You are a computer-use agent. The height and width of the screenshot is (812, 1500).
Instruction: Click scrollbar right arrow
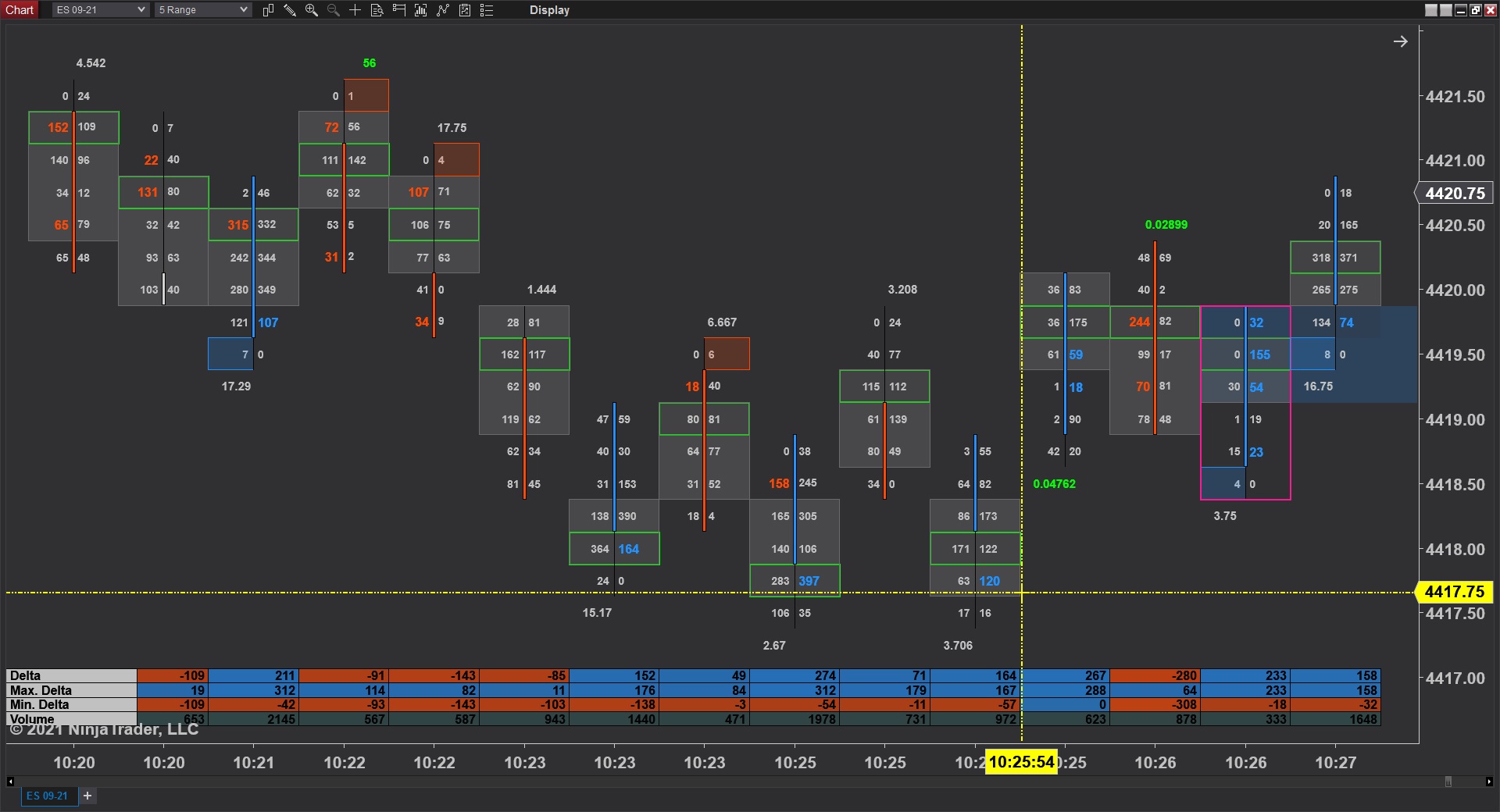[x=1489, y=782]
